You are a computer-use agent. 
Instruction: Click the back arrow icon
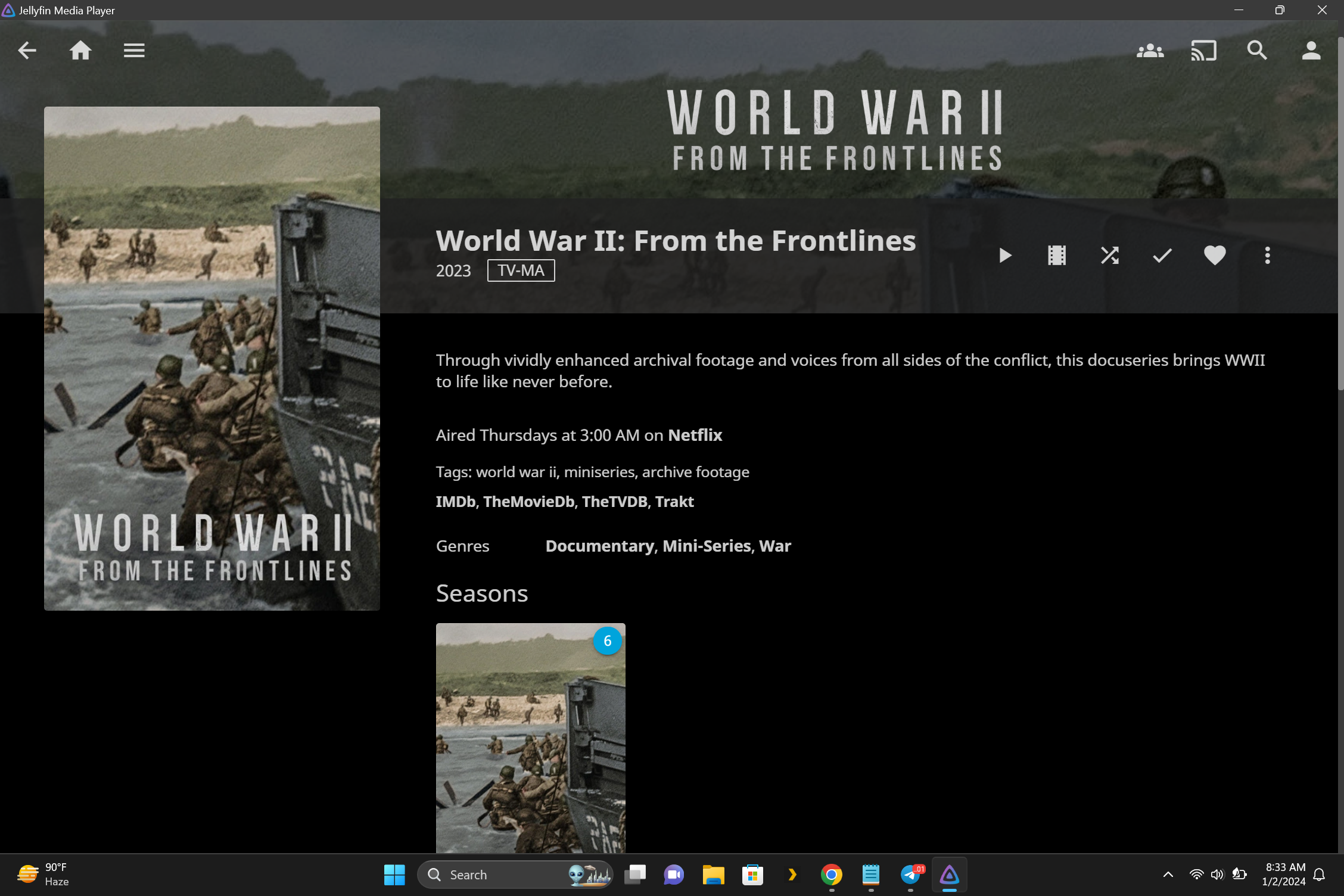point(27,51)
